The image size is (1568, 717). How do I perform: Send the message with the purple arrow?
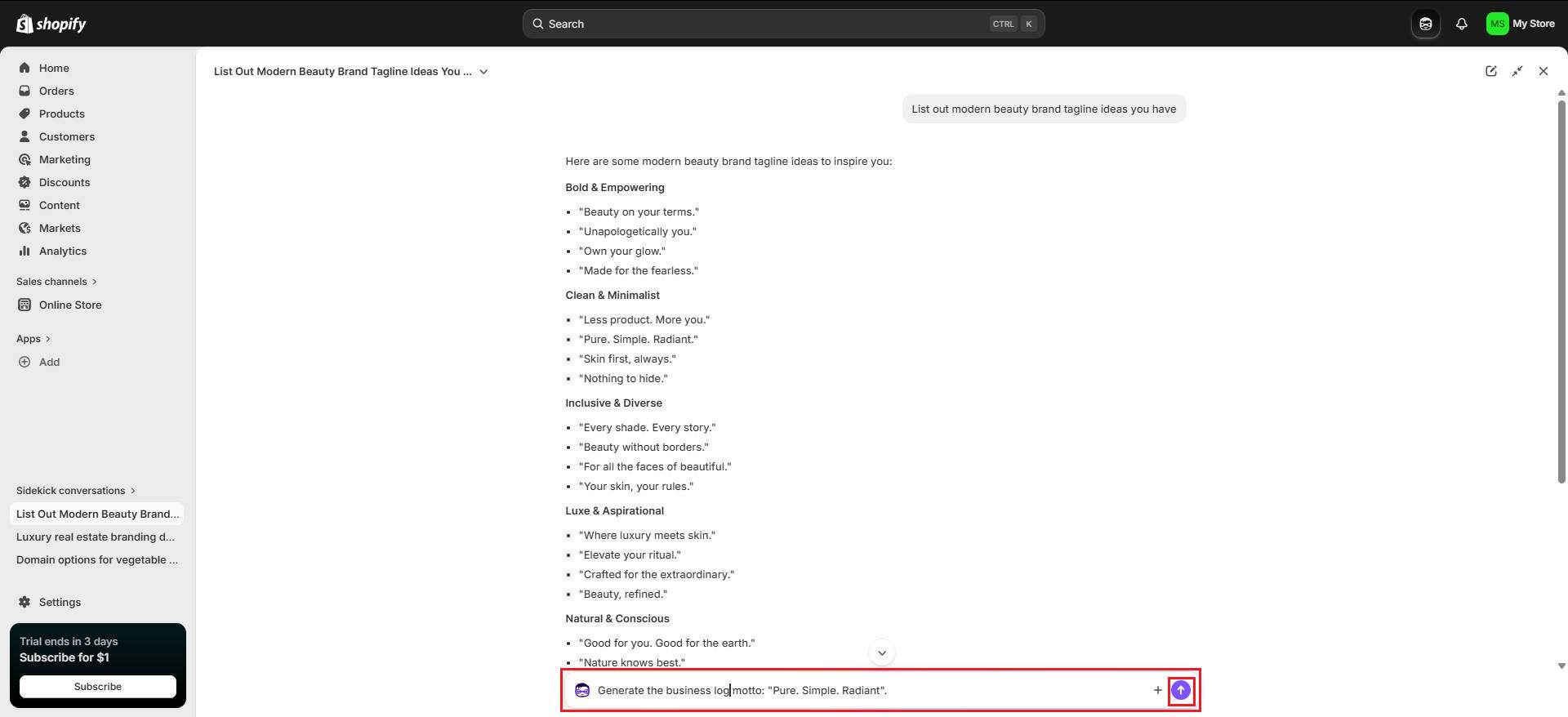pos(1181,690)
